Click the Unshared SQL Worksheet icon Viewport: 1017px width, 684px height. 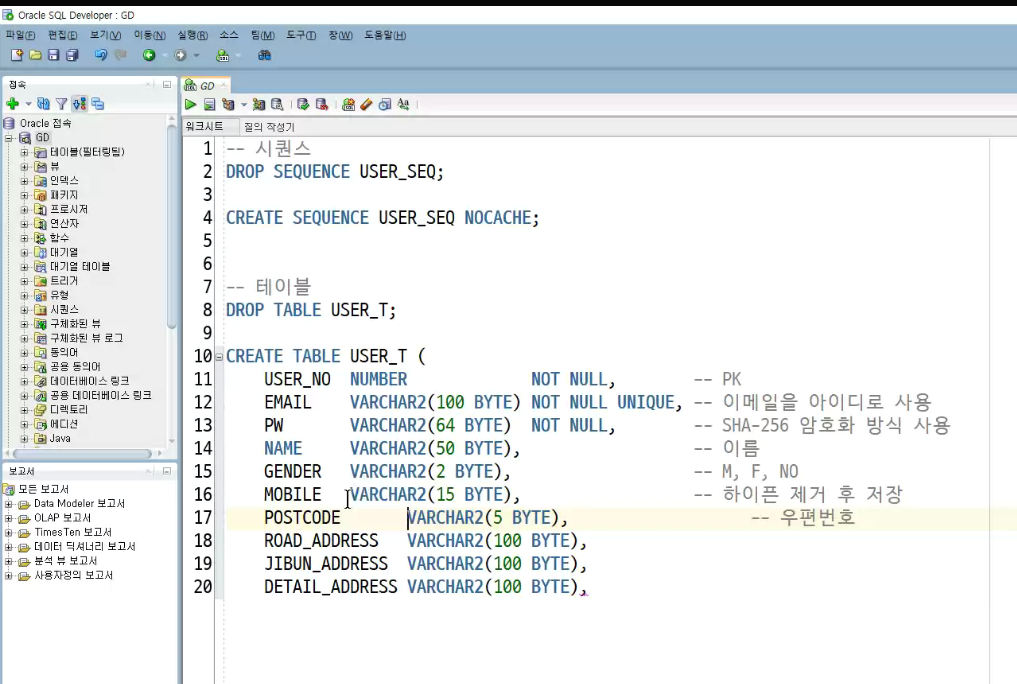tap(348, 104)
